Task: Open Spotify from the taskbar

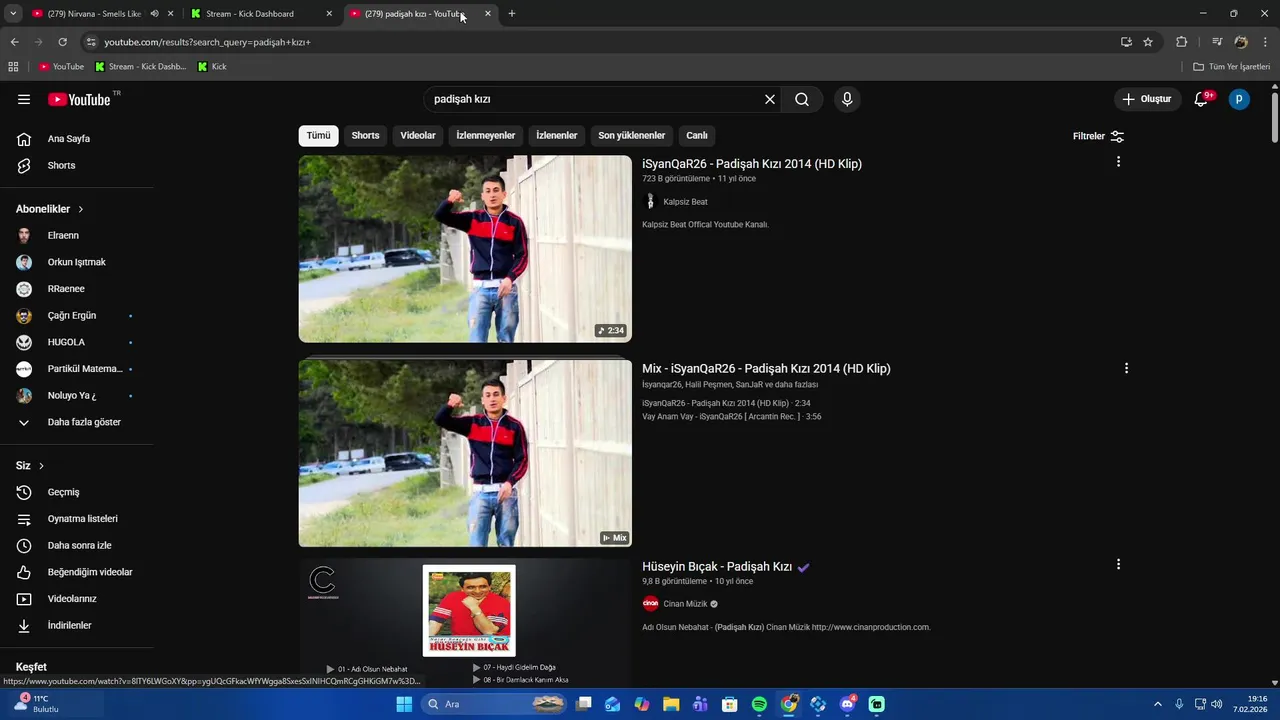Action: [759, 704]
